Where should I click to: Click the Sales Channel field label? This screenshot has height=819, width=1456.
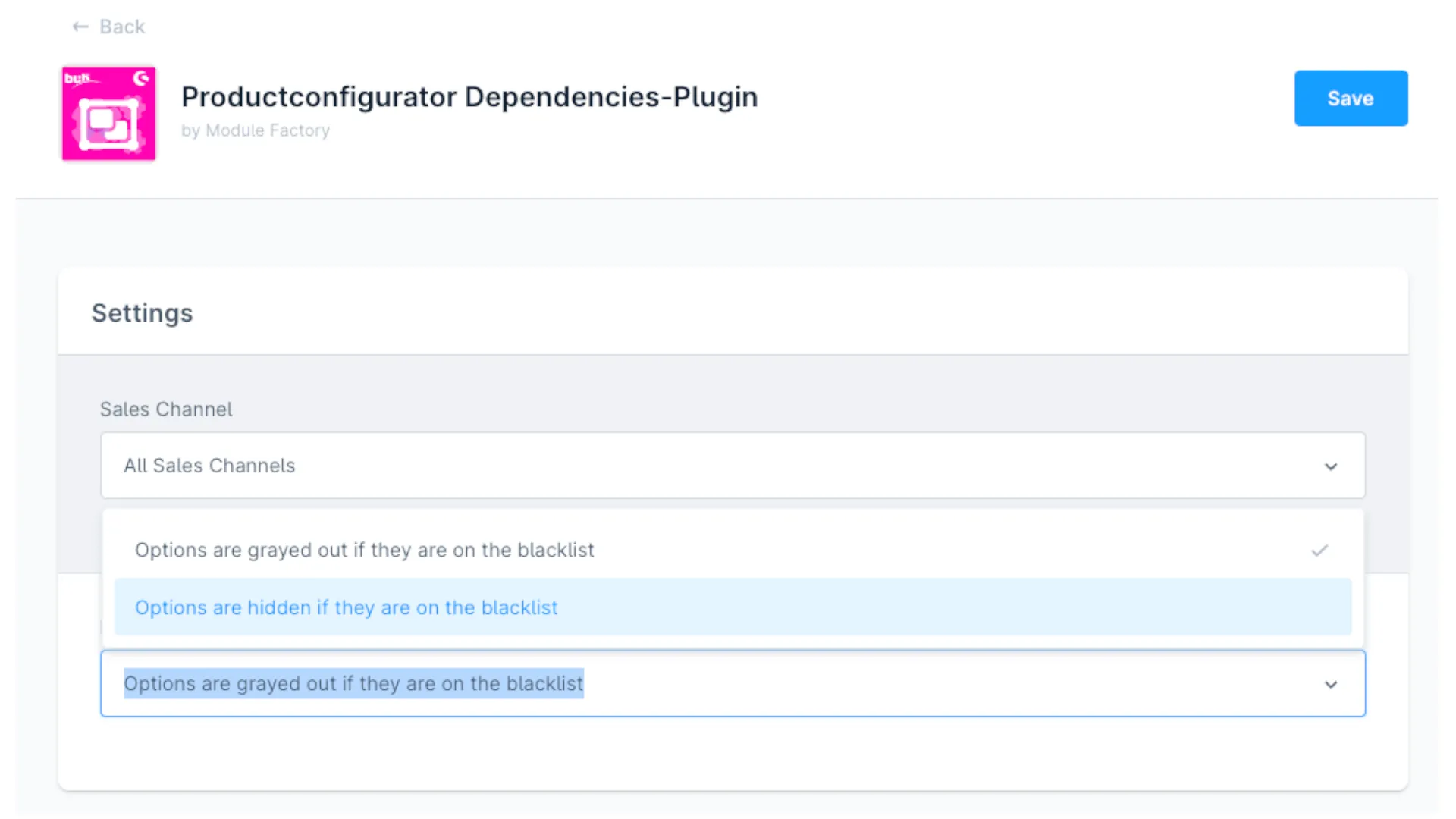tap(166, 409)
